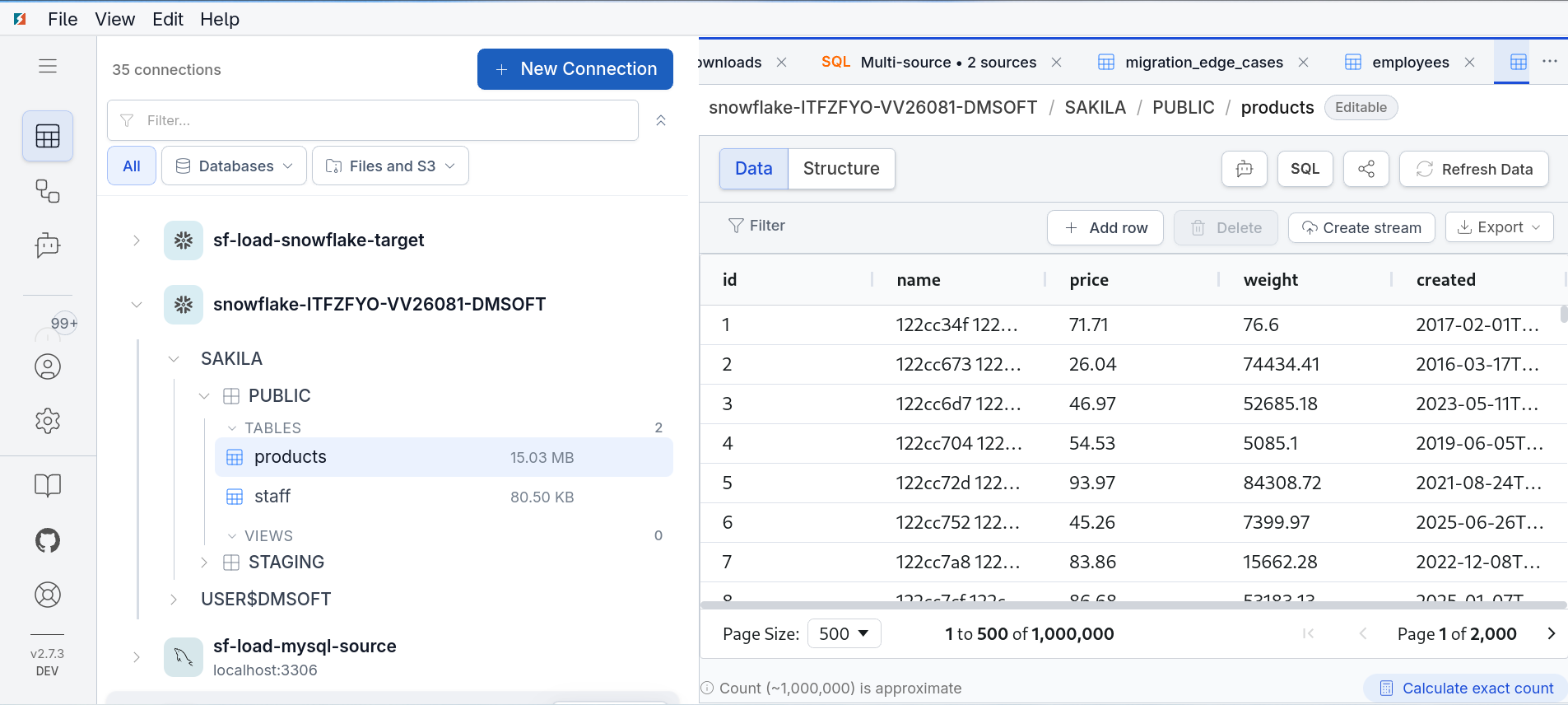This screenshot has width=1568, height=705.
Task: Select the database explorer table icon in sidebar
Action: coord(48,136)
